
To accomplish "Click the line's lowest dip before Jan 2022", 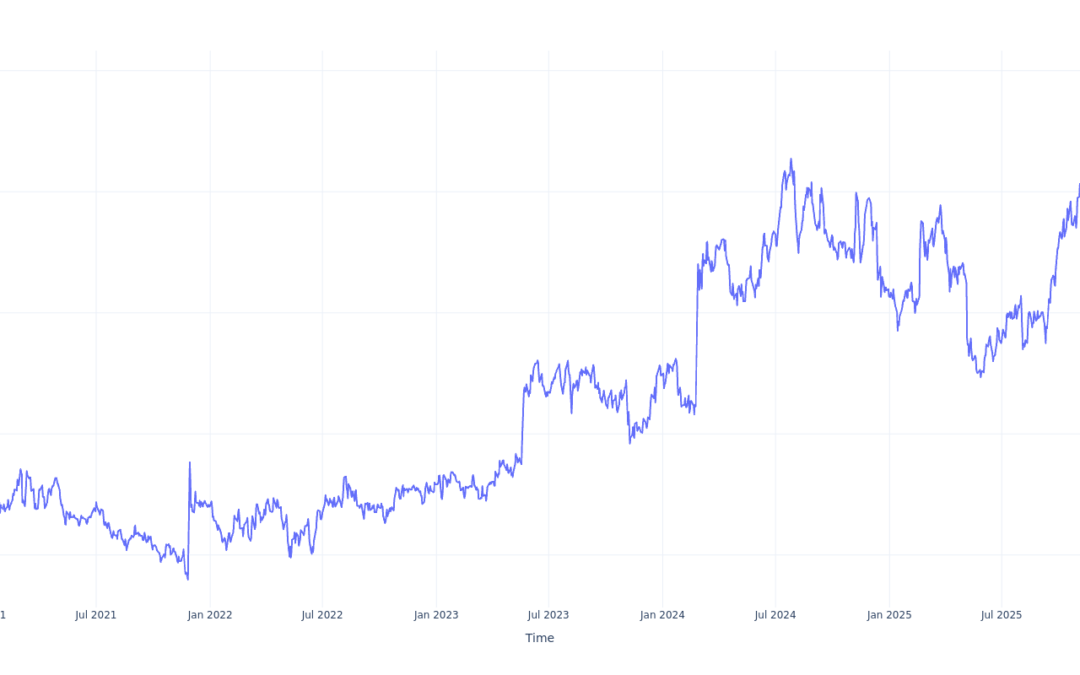I will 187,578.
